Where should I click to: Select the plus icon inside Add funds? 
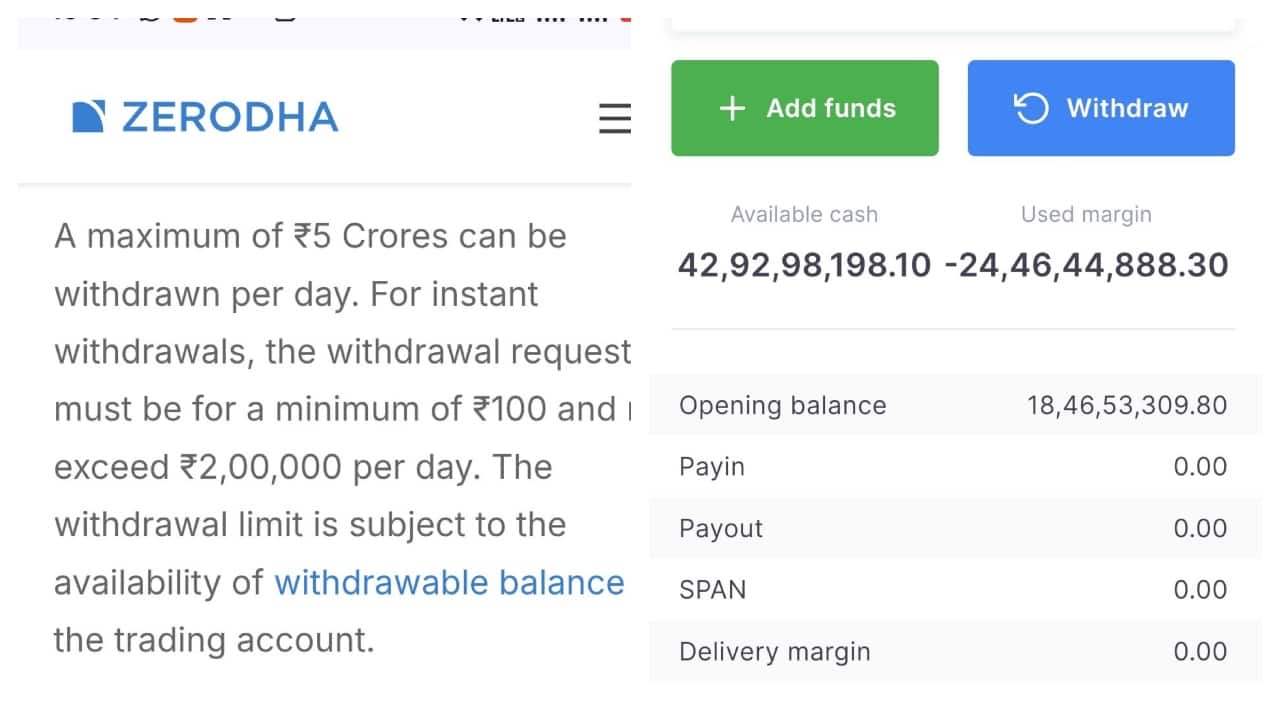[x=733, y=108]
